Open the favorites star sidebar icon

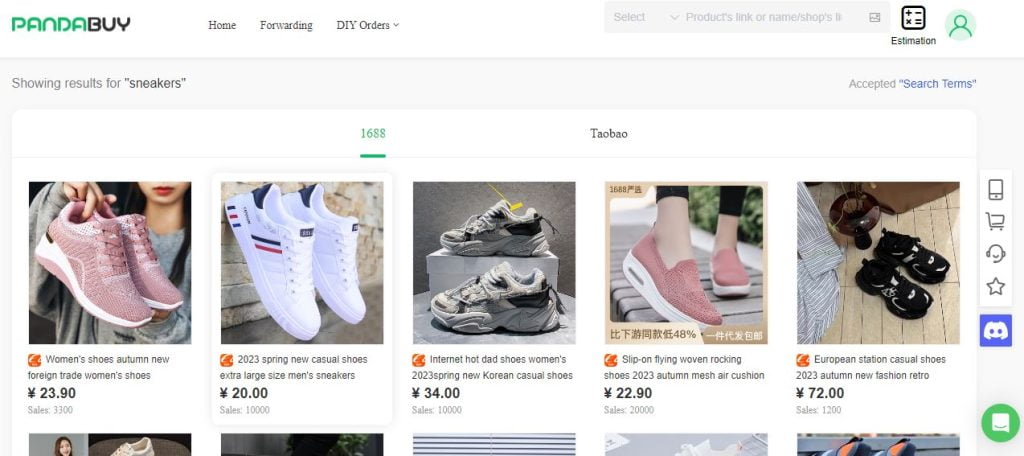point(995,287)
